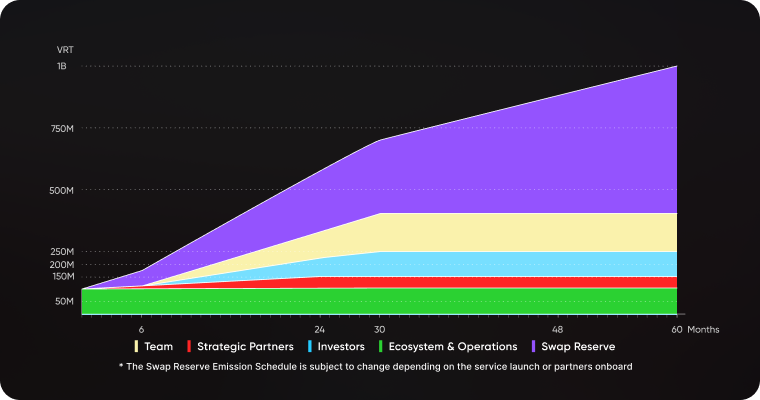Select the Strategic Partners legend label

245,346
